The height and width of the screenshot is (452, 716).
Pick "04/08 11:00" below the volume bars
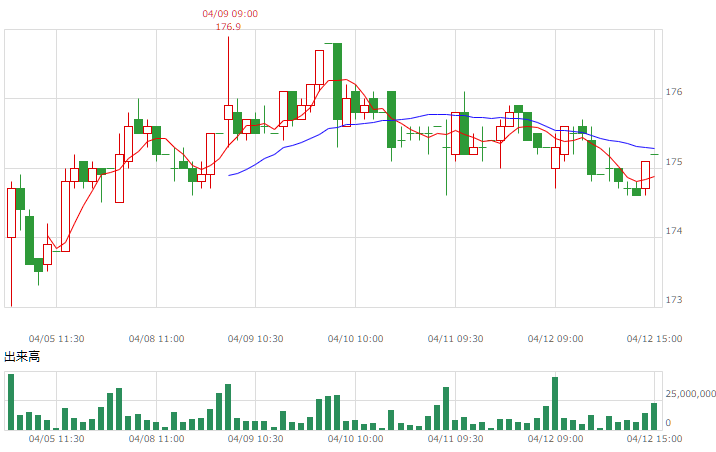click(156, 439)
